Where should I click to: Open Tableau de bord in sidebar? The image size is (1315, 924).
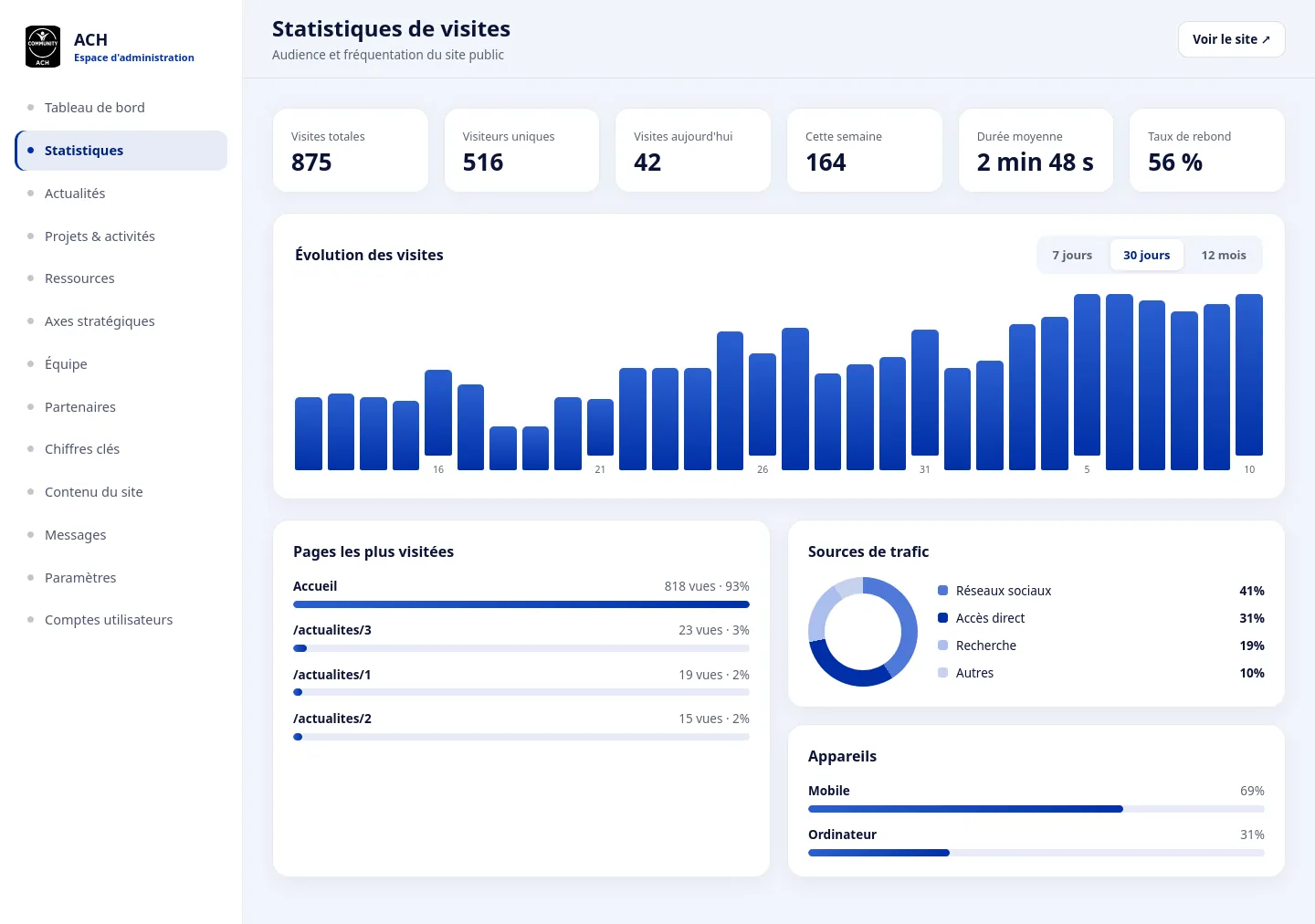[121, 108]
